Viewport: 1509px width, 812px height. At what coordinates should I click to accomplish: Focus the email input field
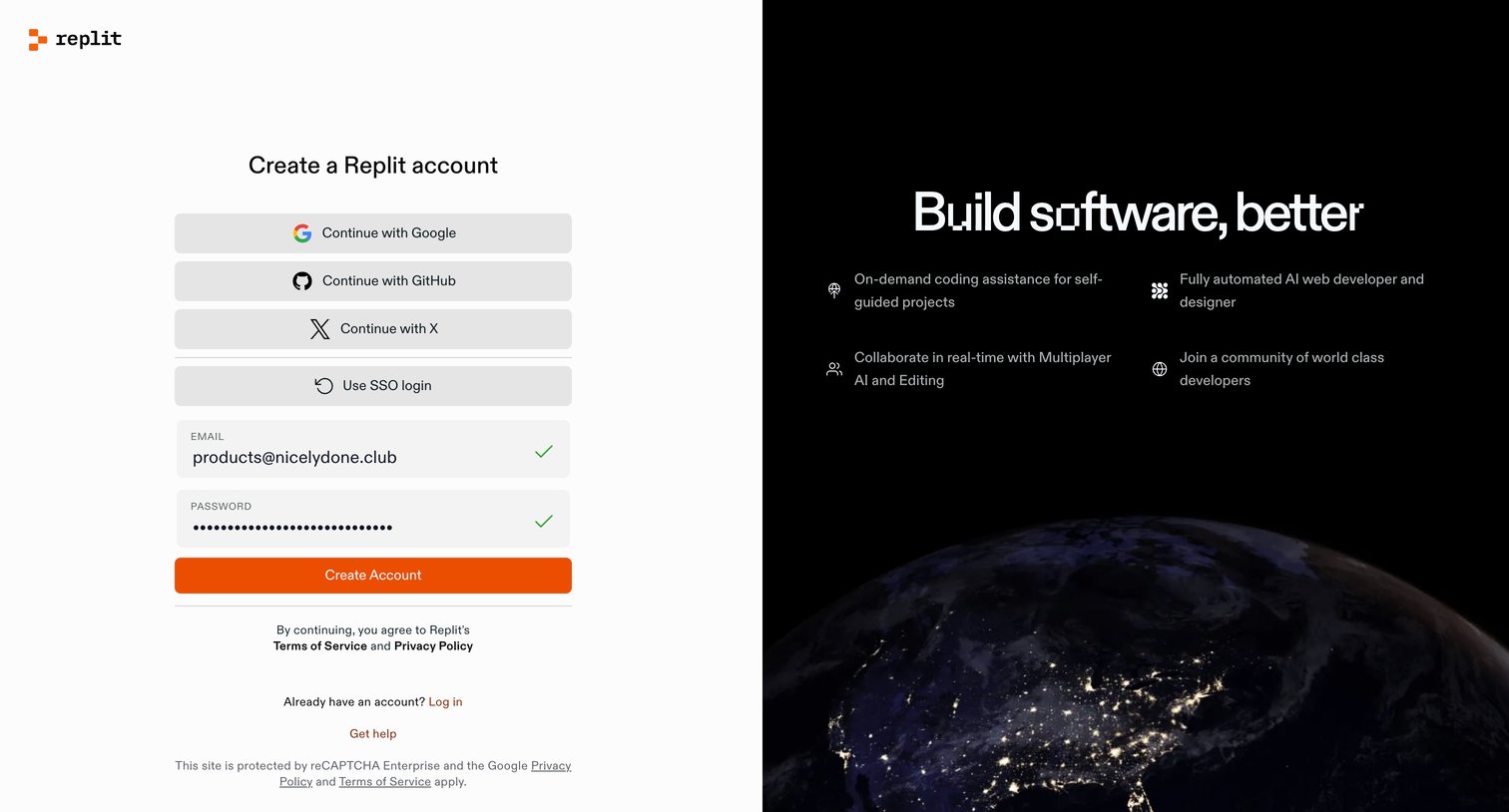tap(373, 449)
